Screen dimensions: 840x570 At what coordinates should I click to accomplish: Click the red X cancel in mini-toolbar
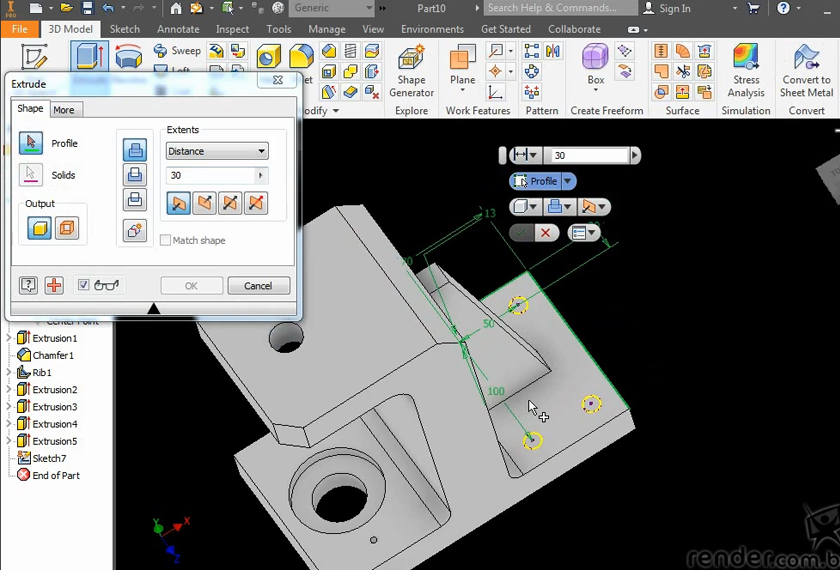point(545,232)
